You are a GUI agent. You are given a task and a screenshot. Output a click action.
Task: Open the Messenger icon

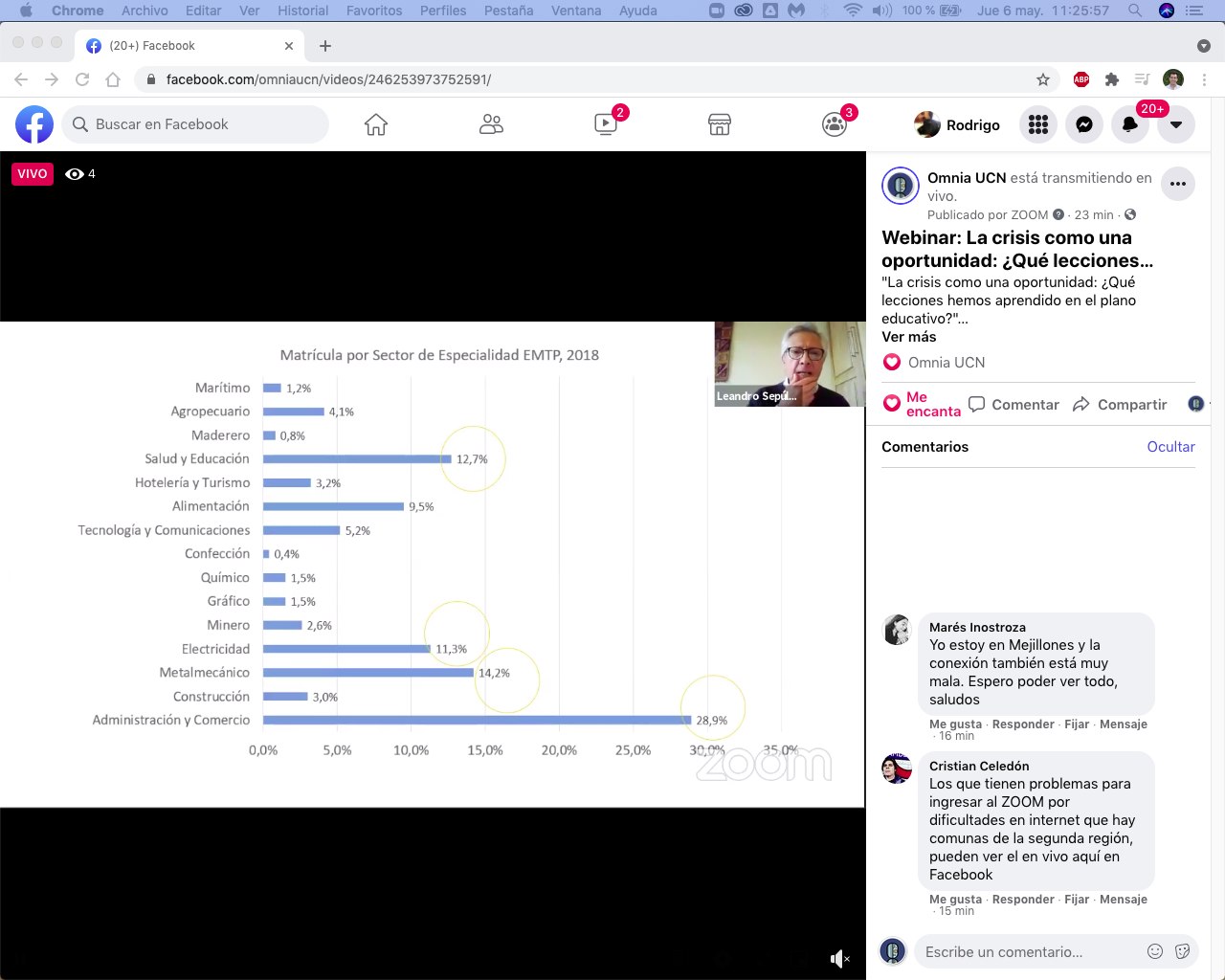[1084, 124]
